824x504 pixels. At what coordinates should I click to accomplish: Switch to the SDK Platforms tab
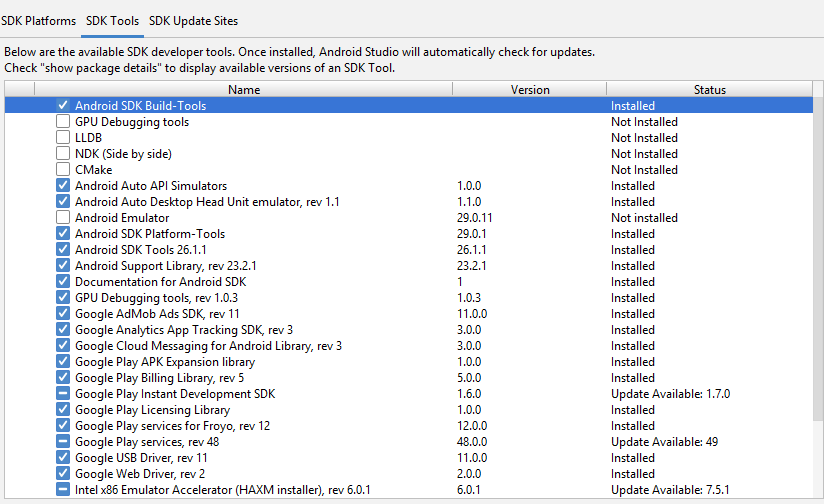[38, 20]
